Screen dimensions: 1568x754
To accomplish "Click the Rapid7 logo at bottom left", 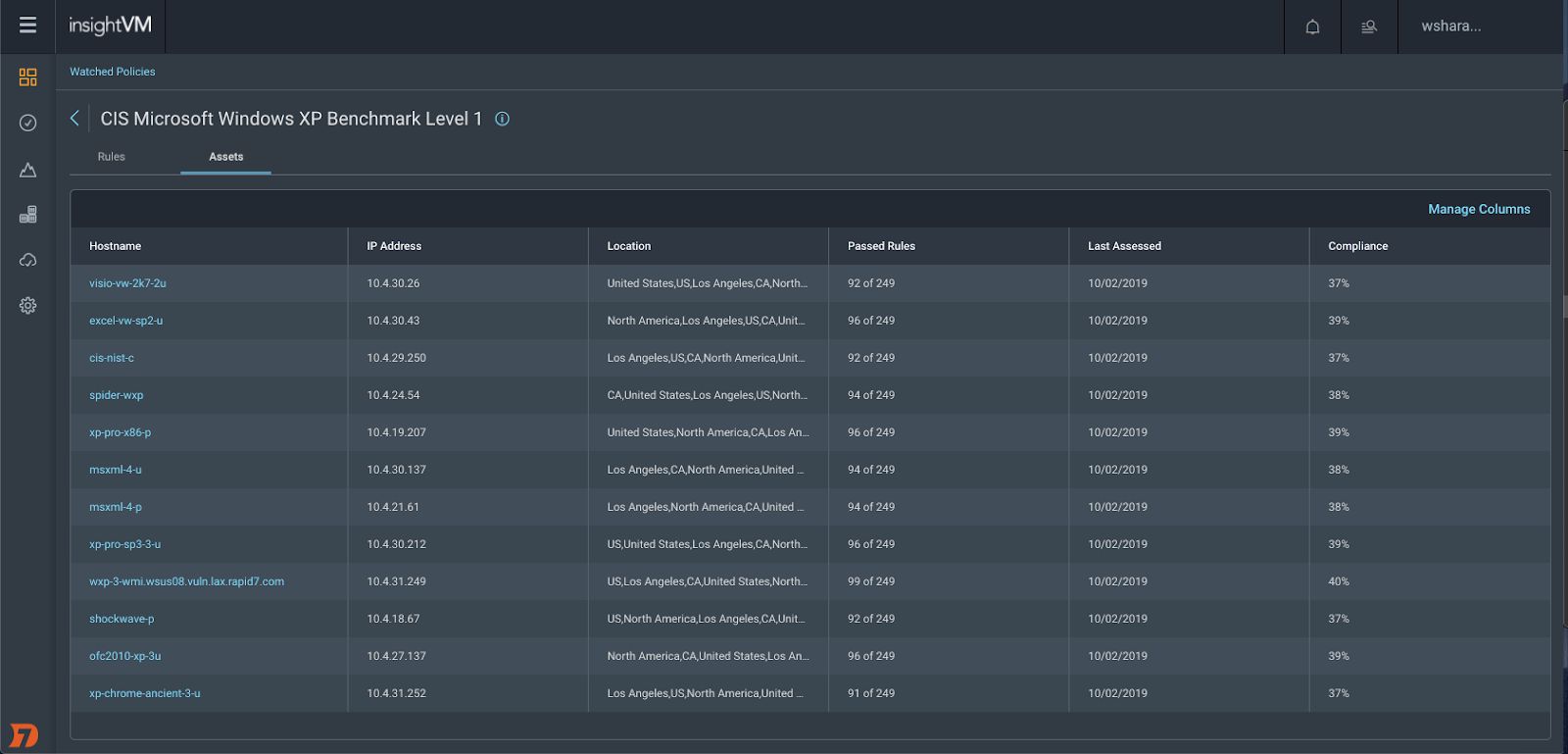I will point(24,735).
